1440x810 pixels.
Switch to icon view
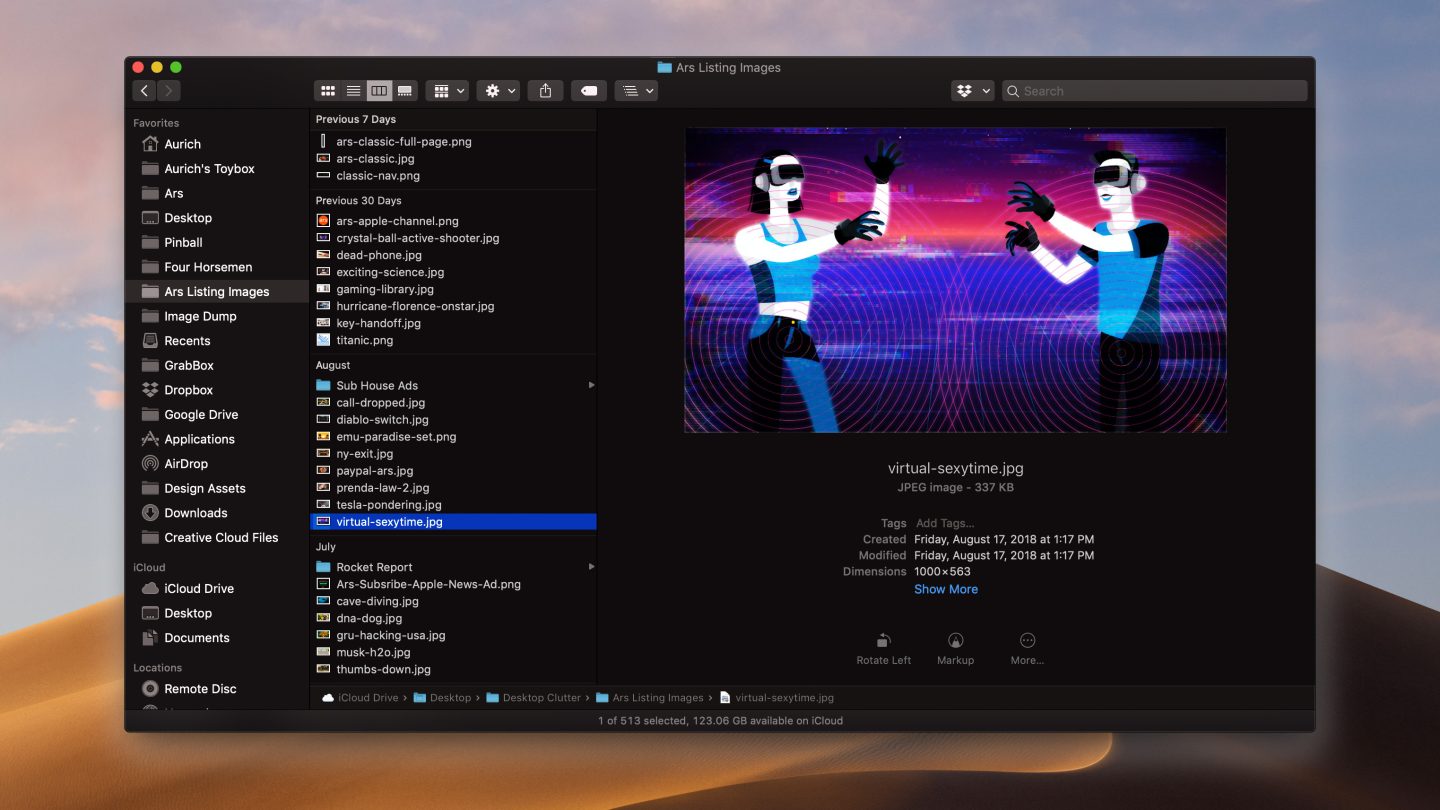click(x=327, y=90)
